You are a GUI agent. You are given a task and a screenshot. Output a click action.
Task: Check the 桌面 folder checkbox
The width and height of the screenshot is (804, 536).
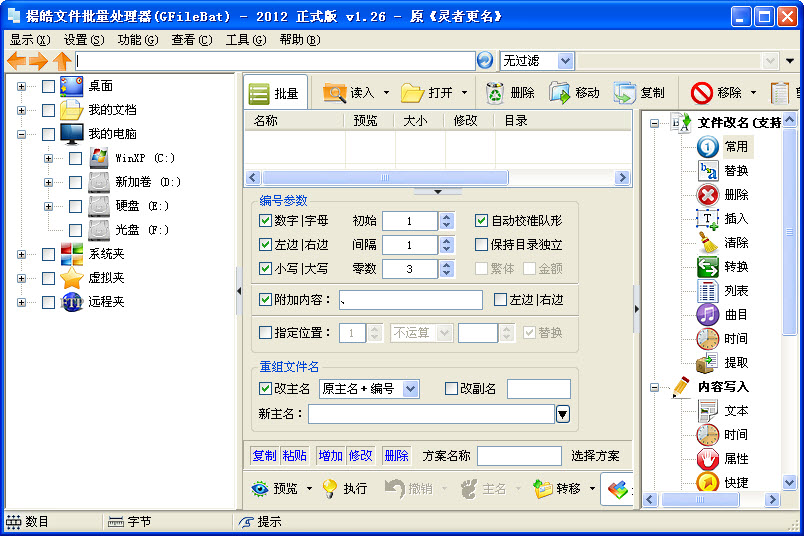tap(48, 86)
